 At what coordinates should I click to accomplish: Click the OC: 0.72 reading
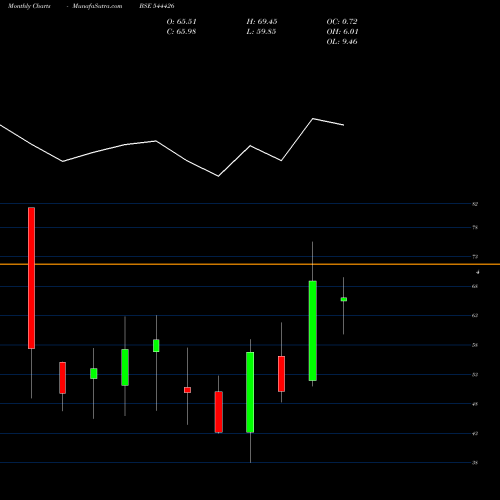(342, 22)
